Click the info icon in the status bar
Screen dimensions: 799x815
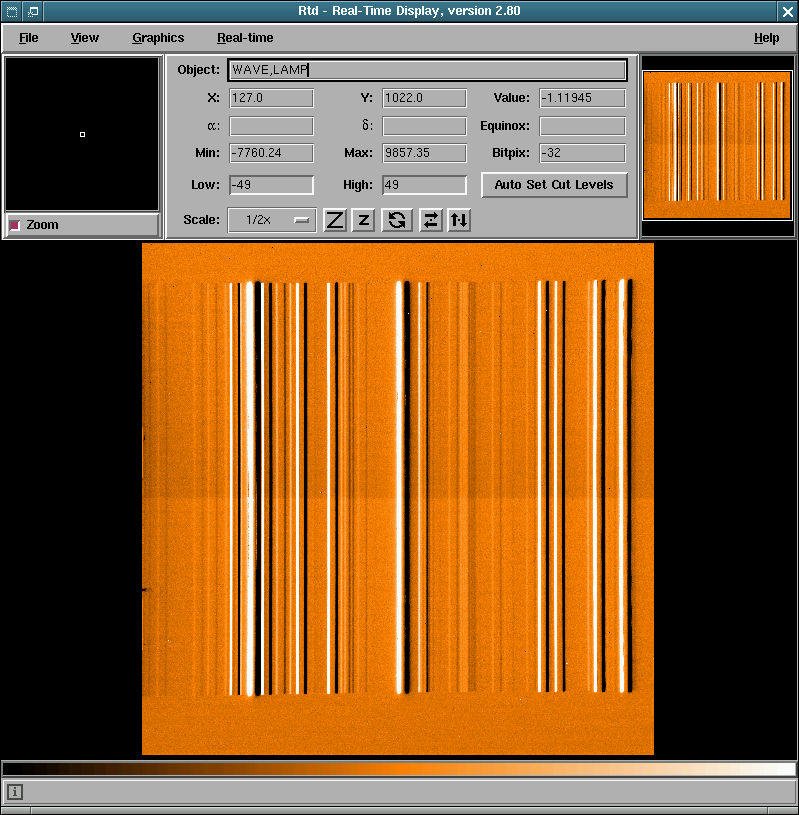[15, 792]
